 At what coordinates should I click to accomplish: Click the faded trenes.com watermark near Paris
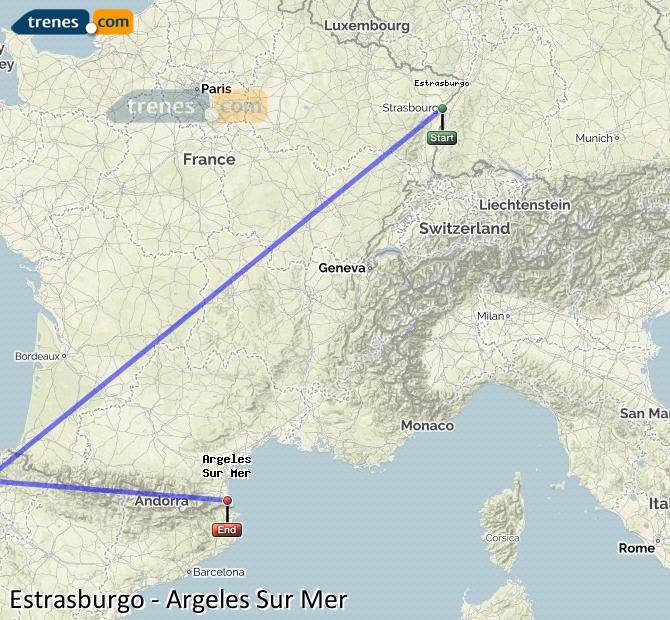tap(188, 106)
